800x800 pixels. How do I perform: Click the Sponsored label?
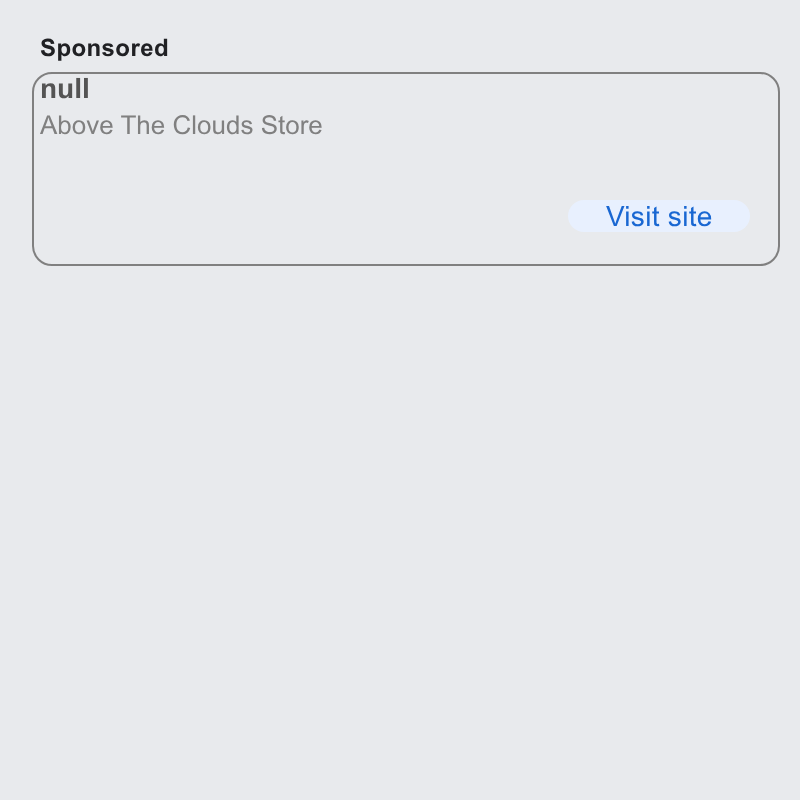coord(104,48)
